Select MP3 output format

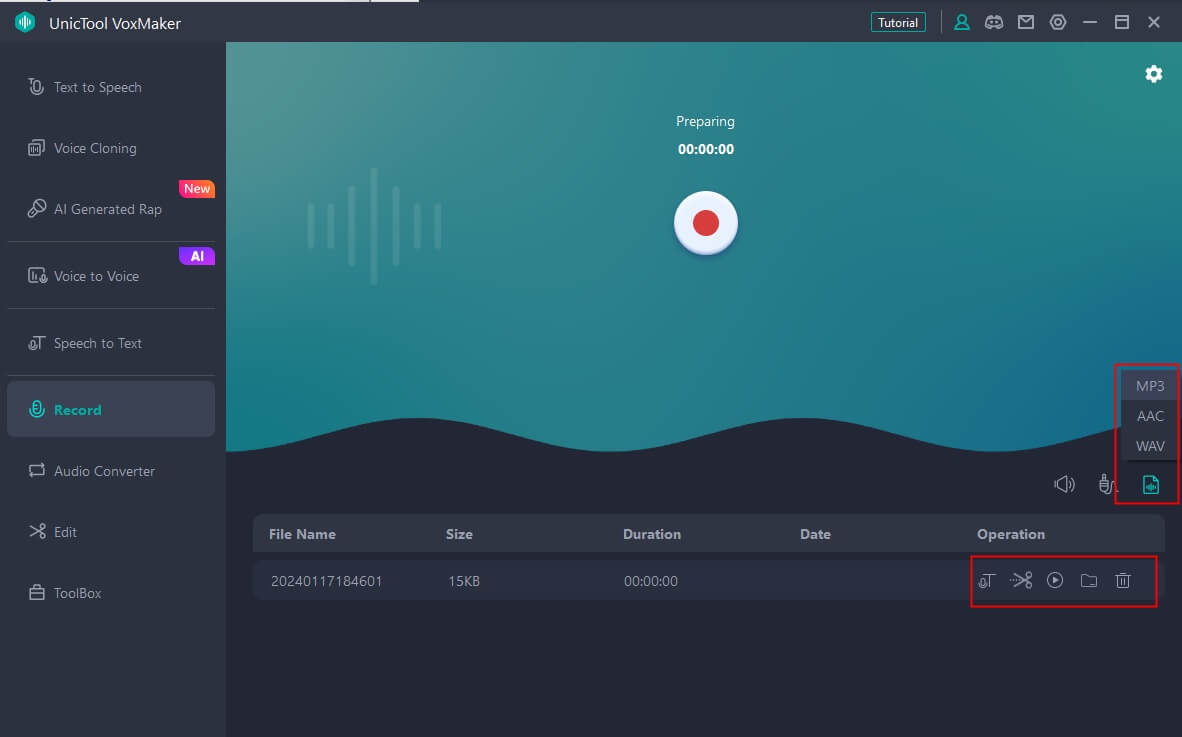point(1150,386)
